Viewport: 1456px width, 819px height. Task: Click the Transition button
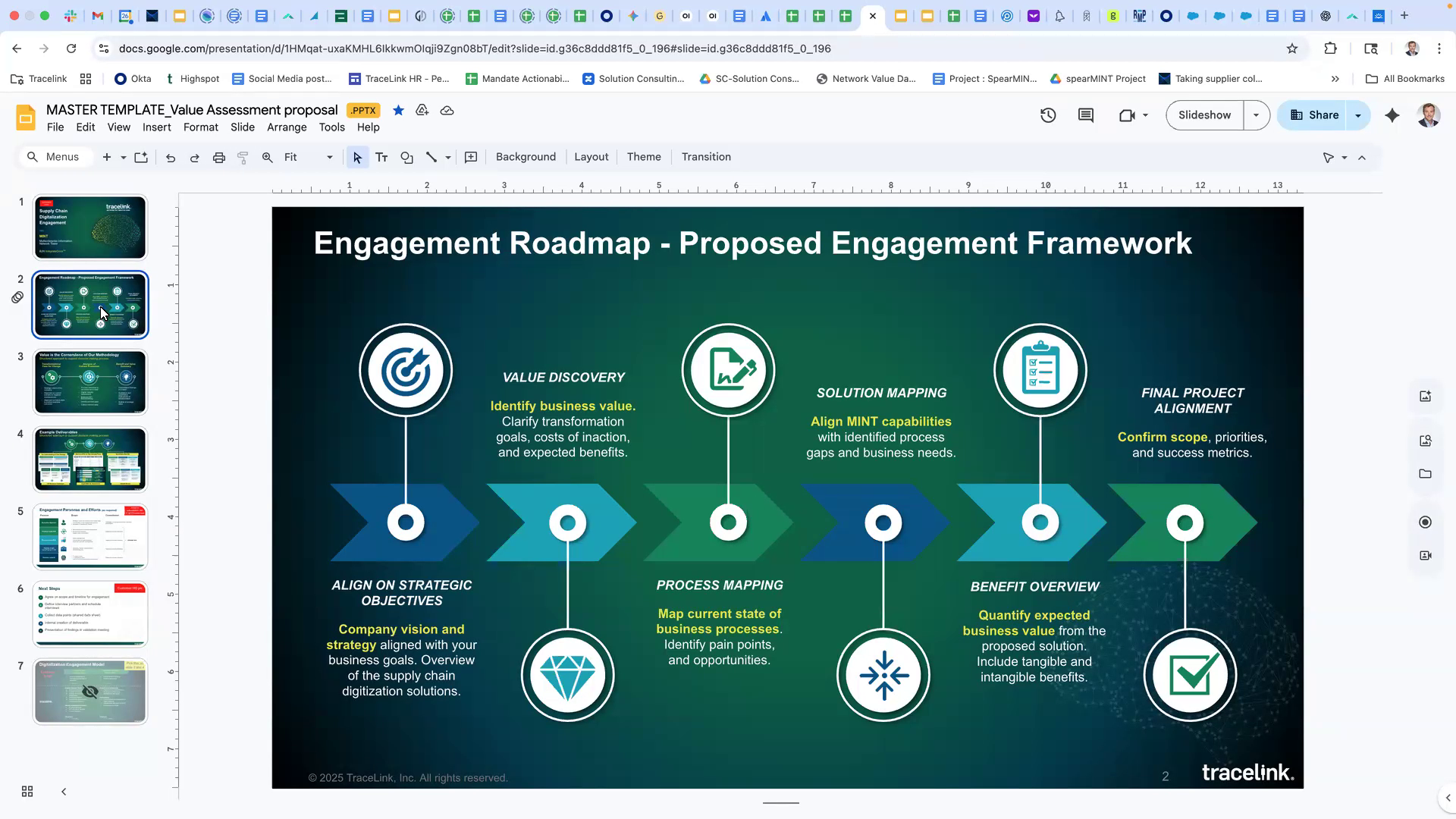click(706, 157)
